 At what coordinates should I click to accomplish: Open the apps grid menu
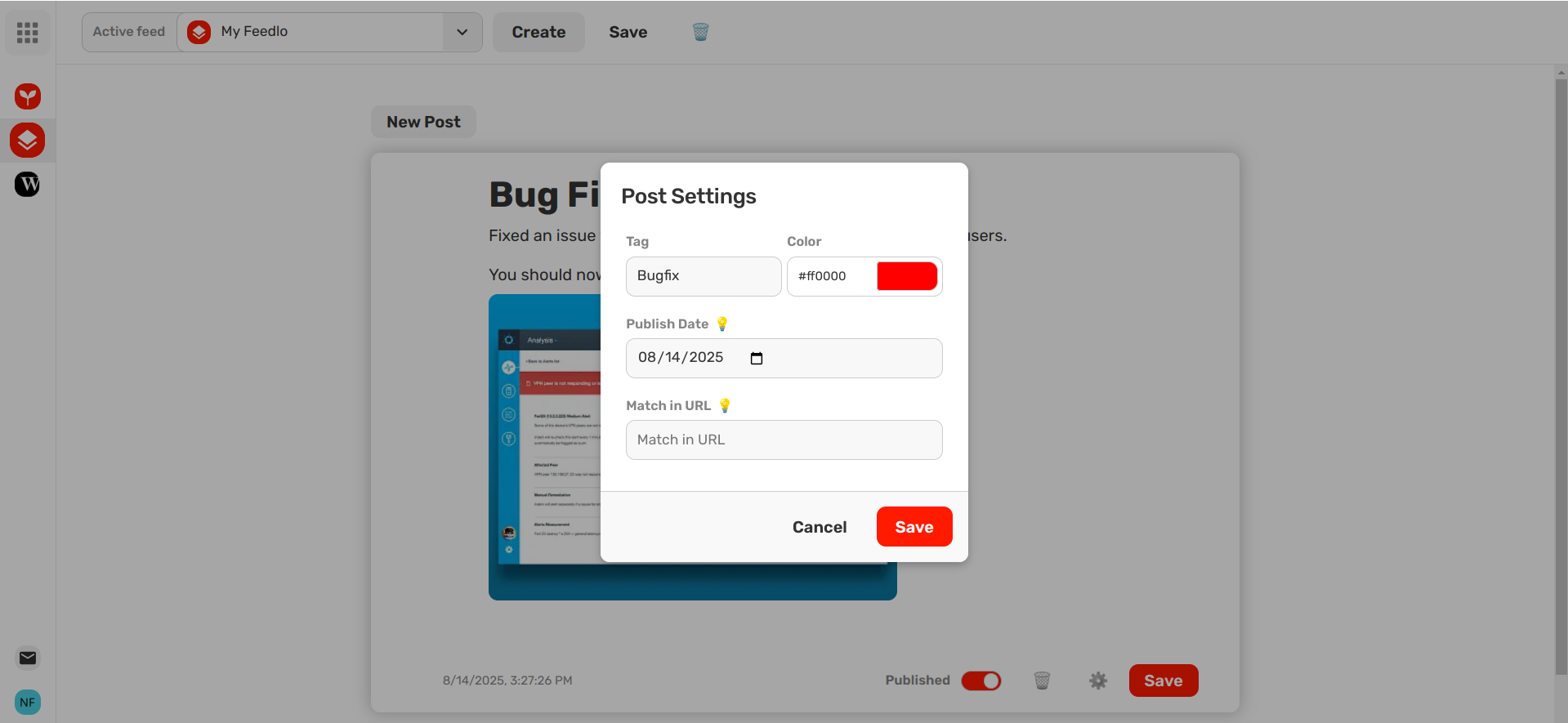(28, 33)
